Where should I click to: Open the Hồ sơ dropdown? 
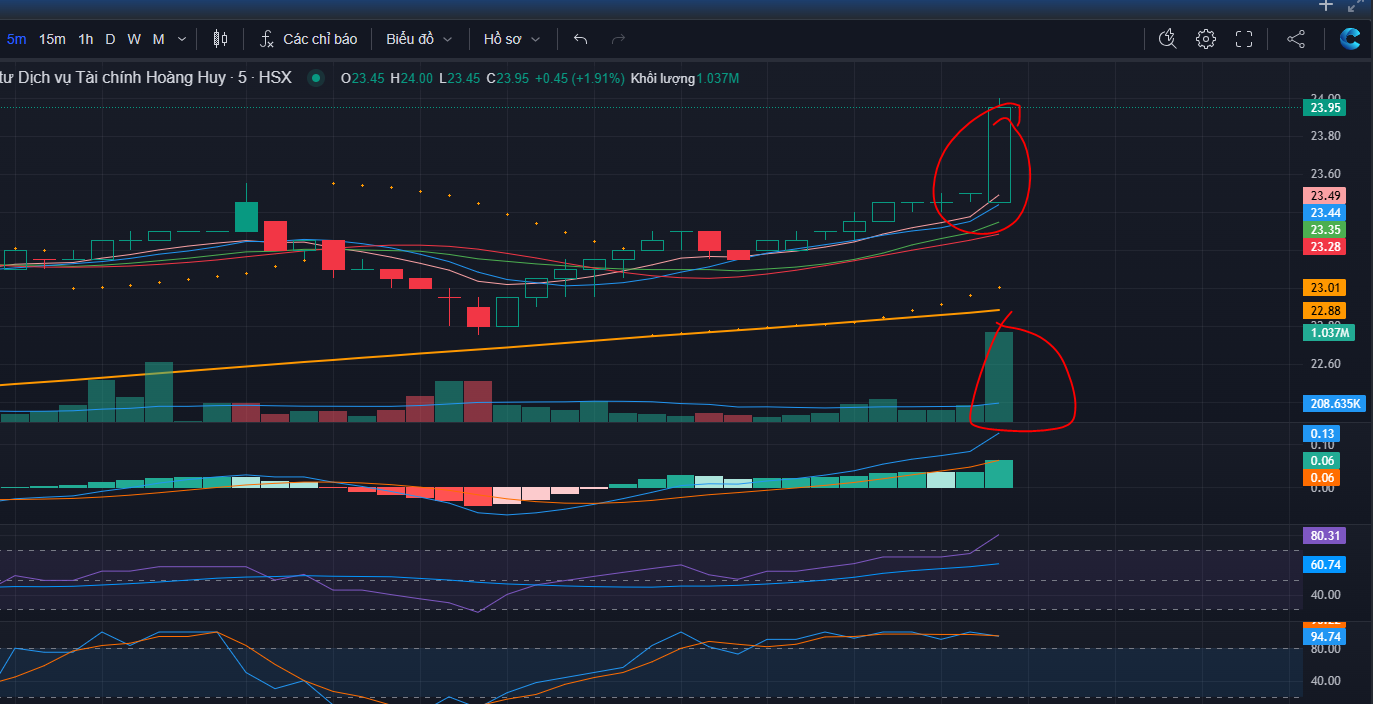(x=511, y=39)
